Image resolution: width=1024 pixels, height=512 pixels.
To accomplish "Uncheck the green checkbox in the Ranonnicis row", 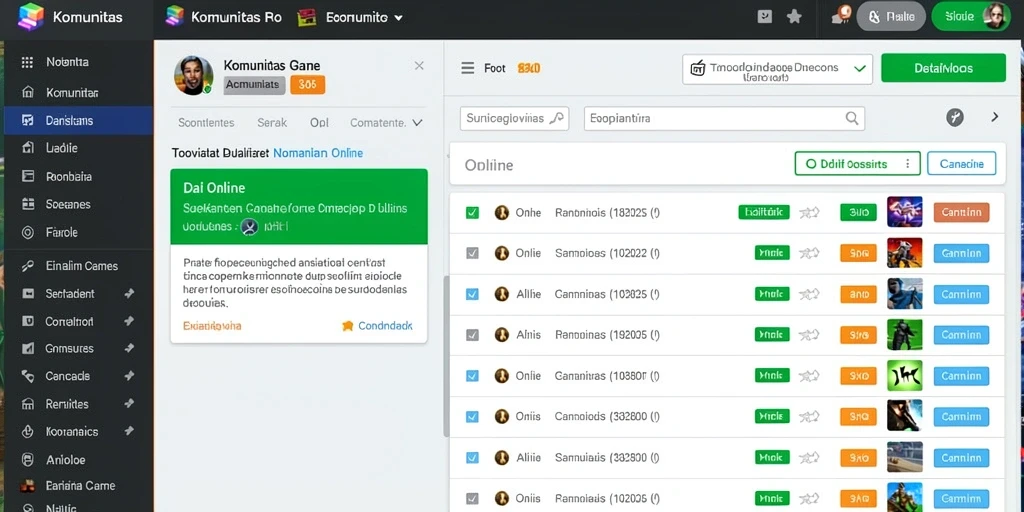I will coord(472,212).
